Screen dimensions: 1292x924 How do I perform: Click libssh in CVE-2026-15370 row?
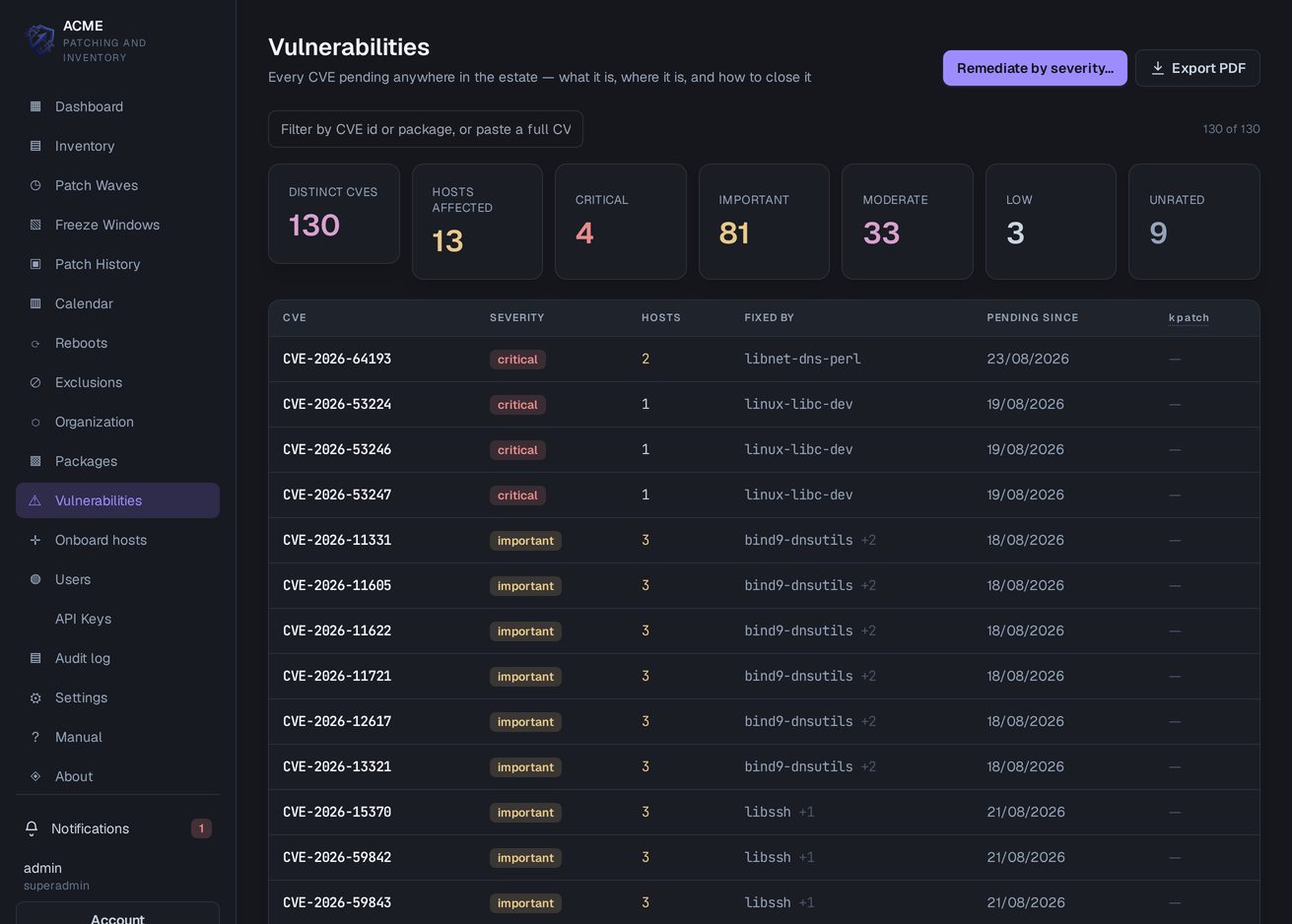pyautogui.click(x=768, y=812)
